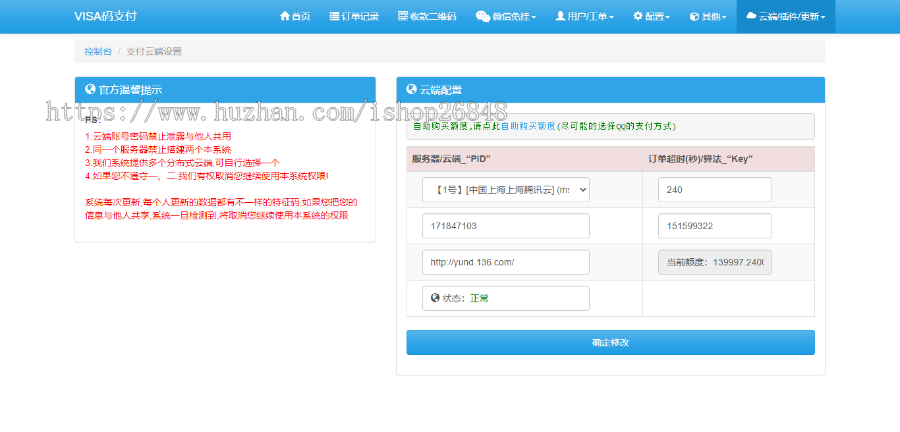This screenshot has height=432, width=900.
Task: Click the 云端配置 panel title
Action: [441, 89]
